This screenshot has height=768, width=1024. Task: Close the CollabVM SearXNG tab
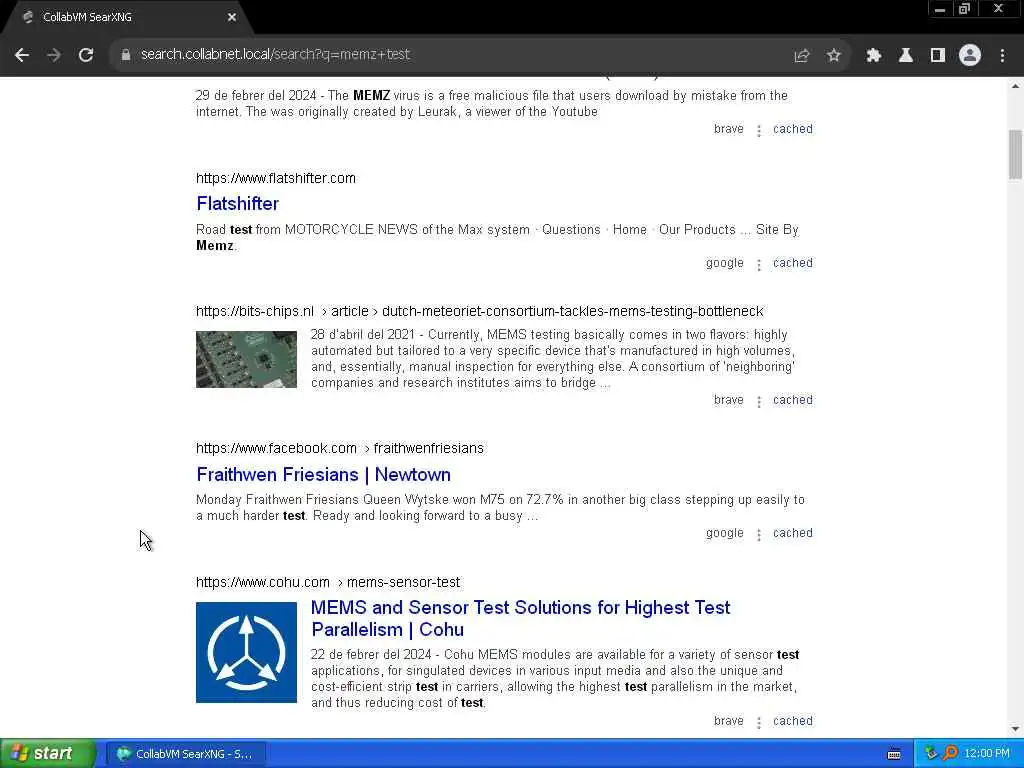(232, 18)
